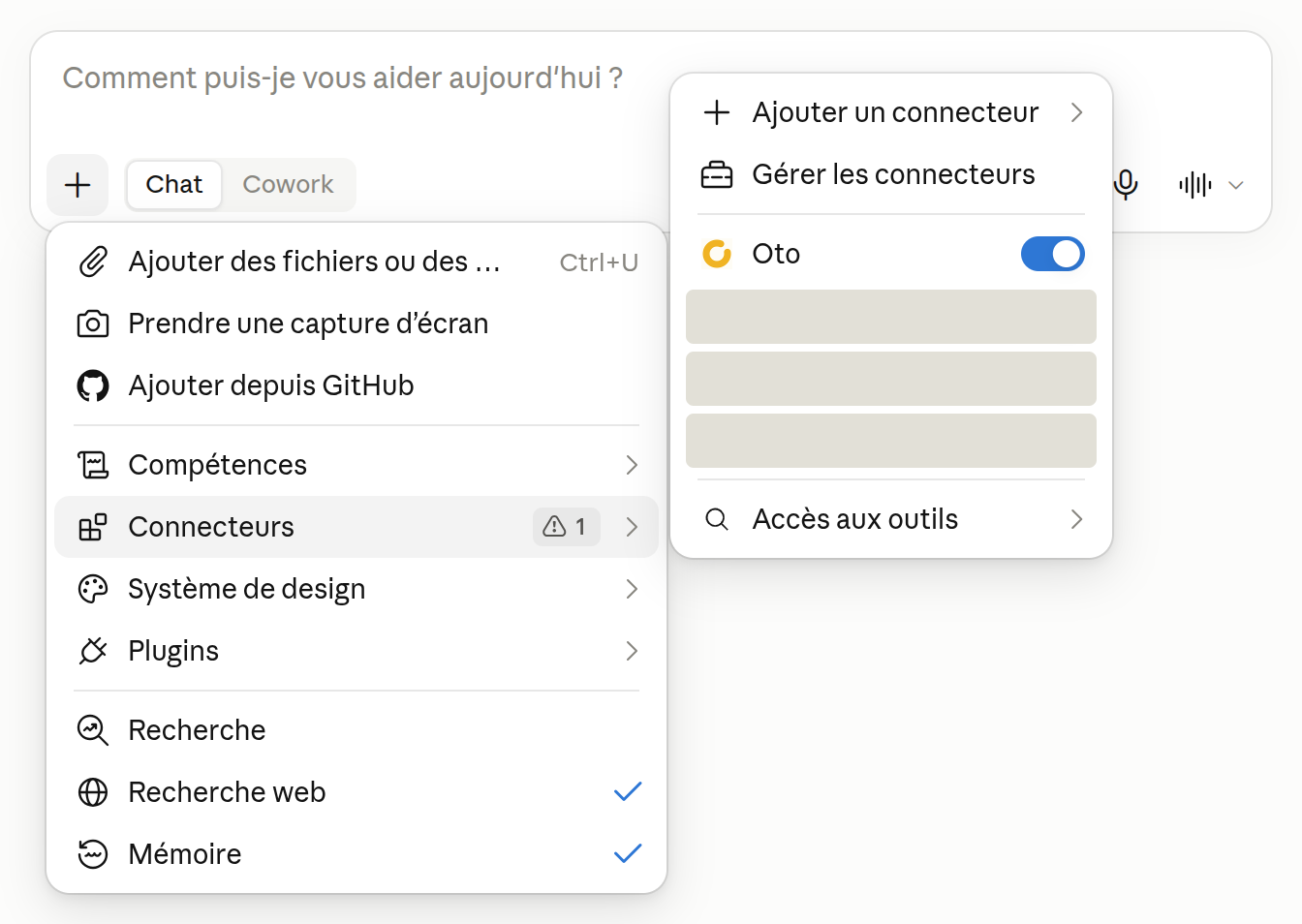
Task: Expand the Accès aux outils arrow
Action: coord(1076,519)
